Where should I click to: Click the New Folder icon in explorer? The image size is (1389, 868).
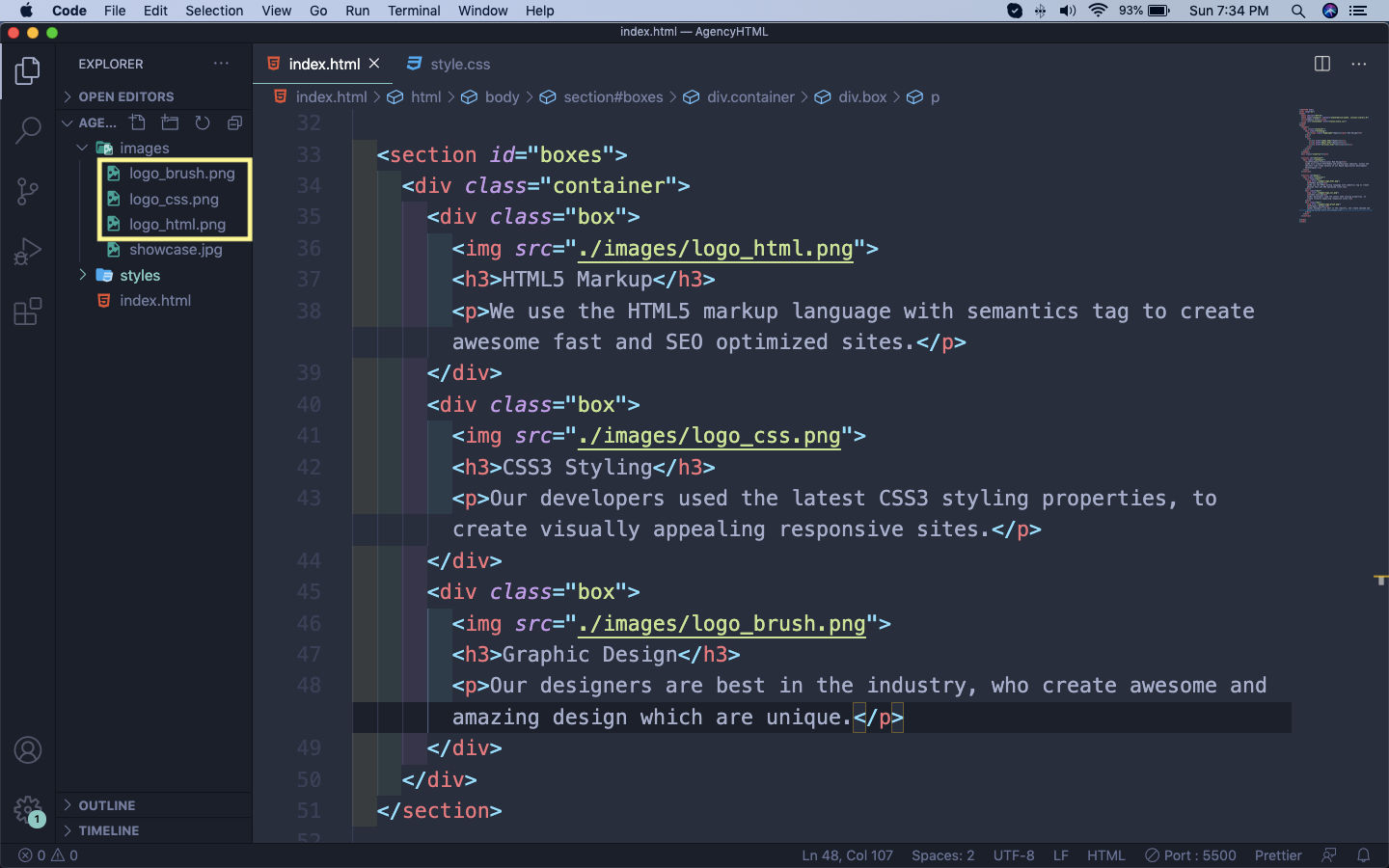click(170, 122)
